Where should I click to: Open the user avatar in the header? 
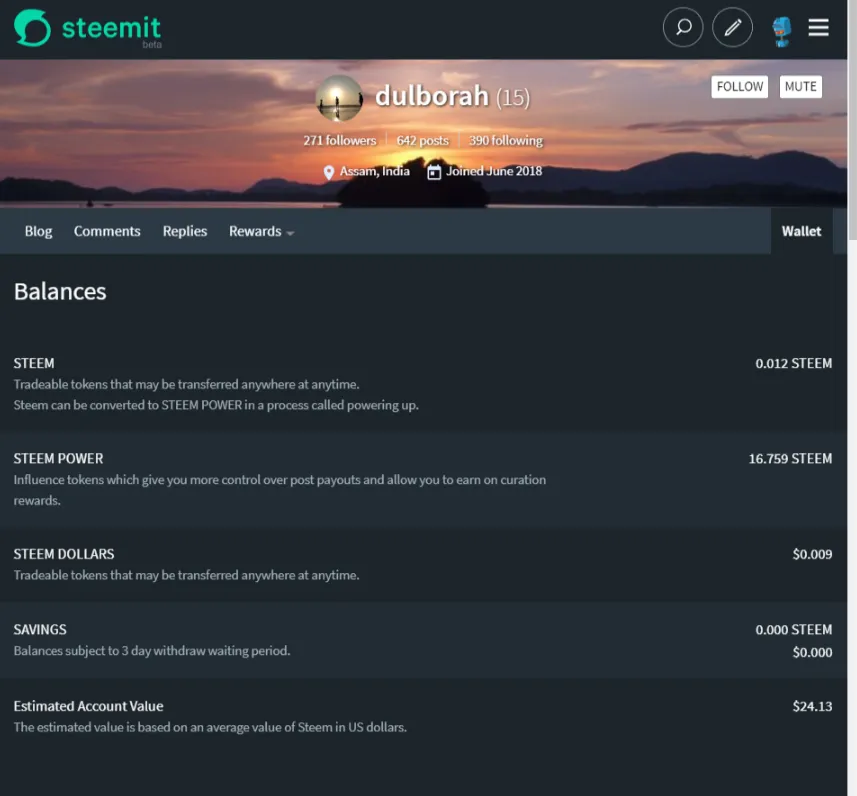pos(782,30)
